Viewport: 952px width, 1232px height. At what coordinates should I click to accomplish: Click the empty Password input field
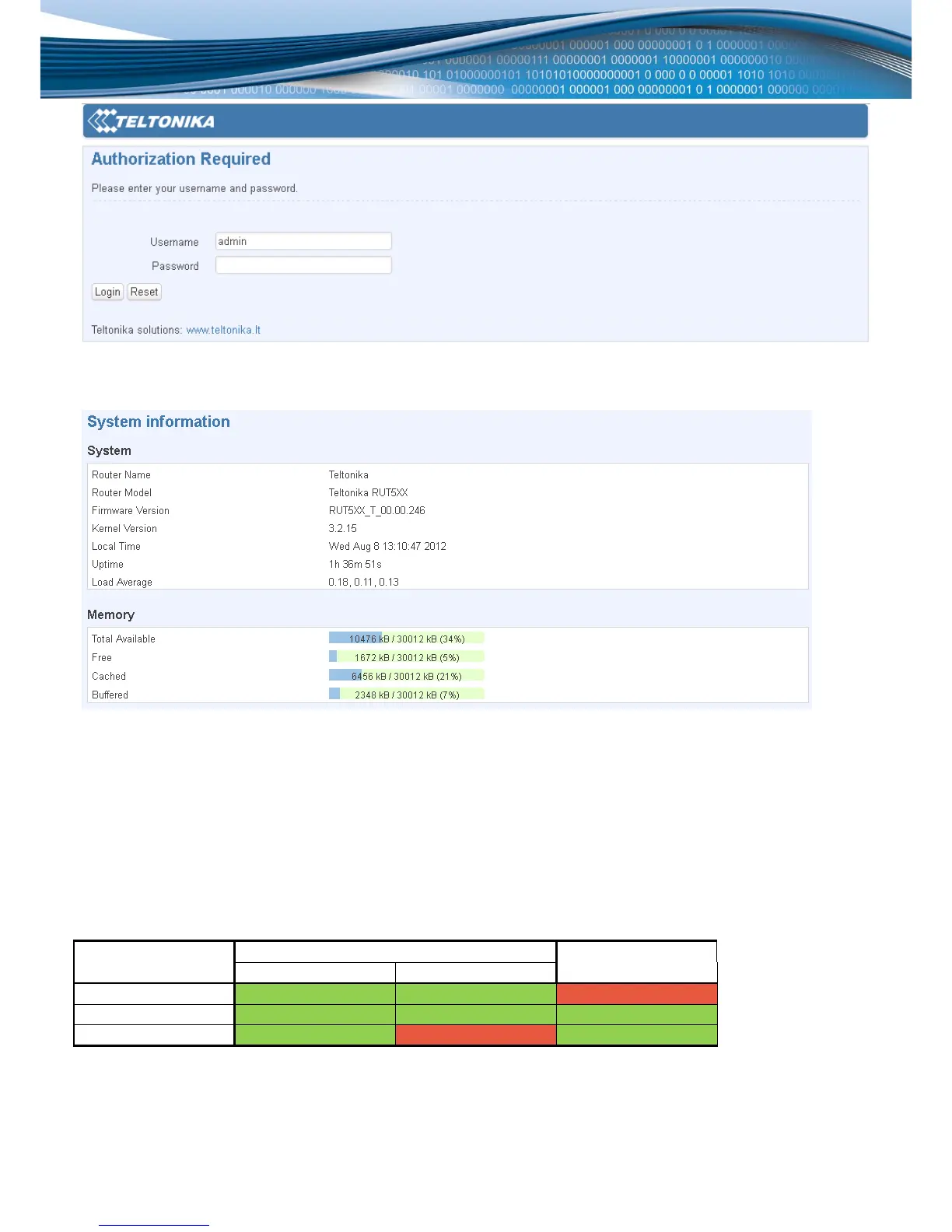(x=303, y=265)
